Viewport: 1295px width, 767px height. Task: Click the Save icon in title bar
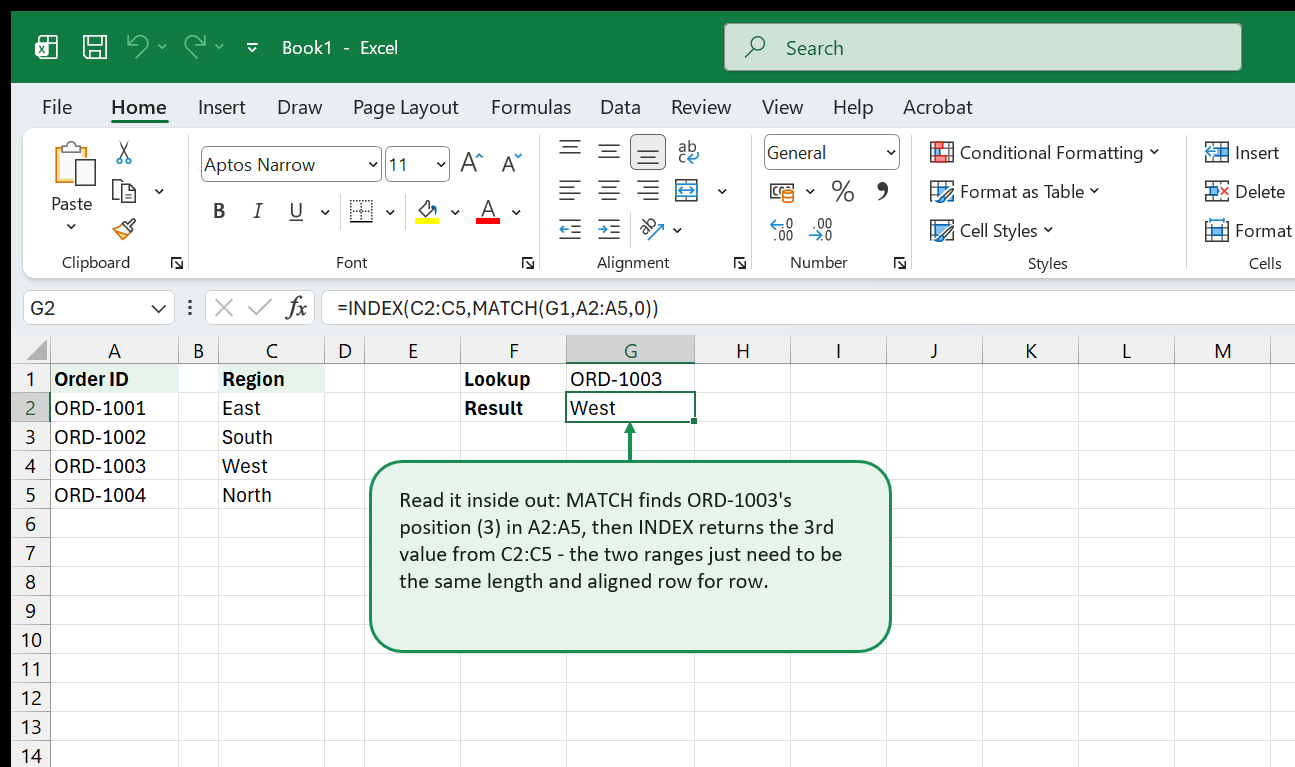pyautogui.click(x=95, y=47)
